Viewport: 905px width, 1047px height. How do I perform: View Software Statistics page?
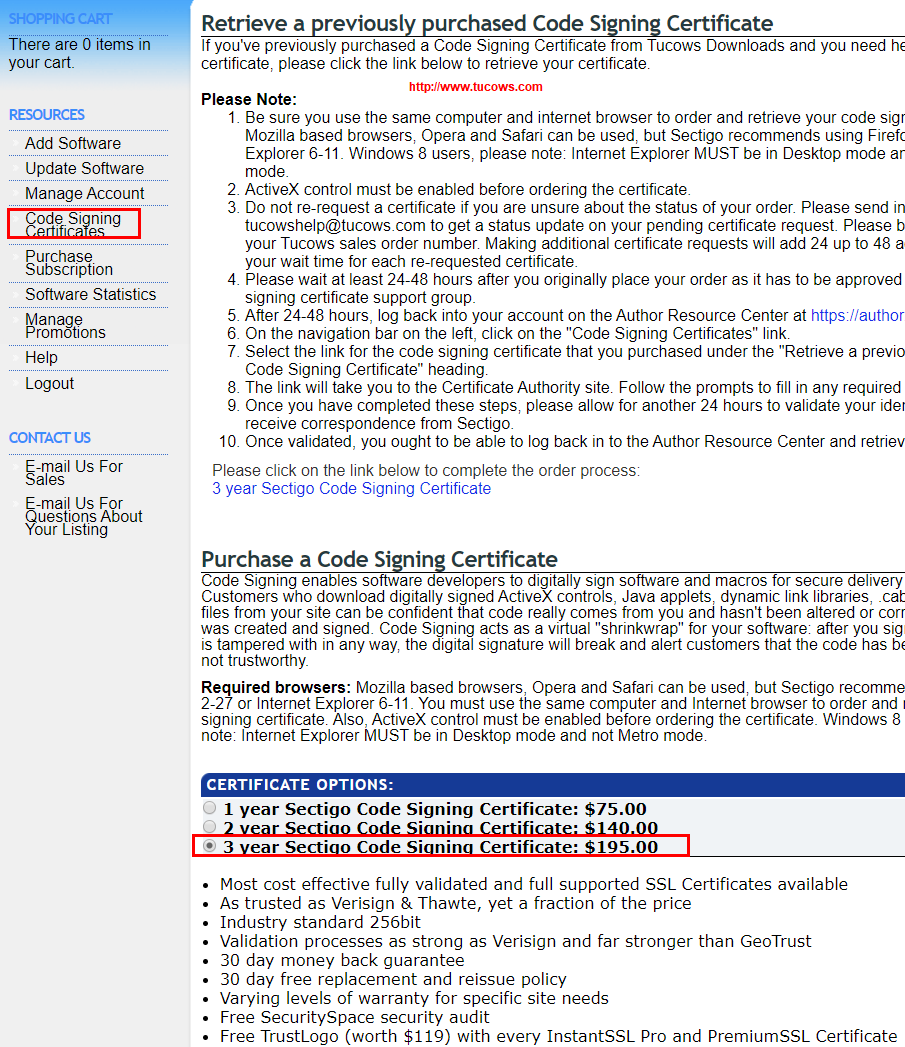pyautogui.click(x=90, y=294)
